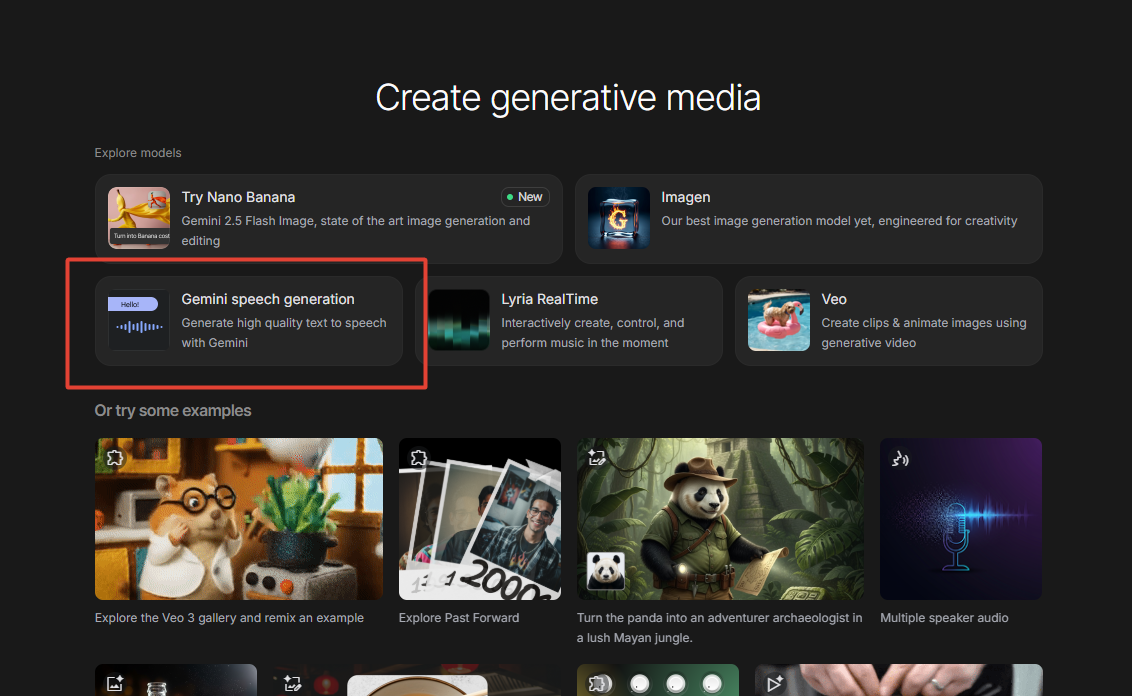Click the New badge on Nano Banana
Viewport: 1132px width, 696px height.
coord(525,197)
